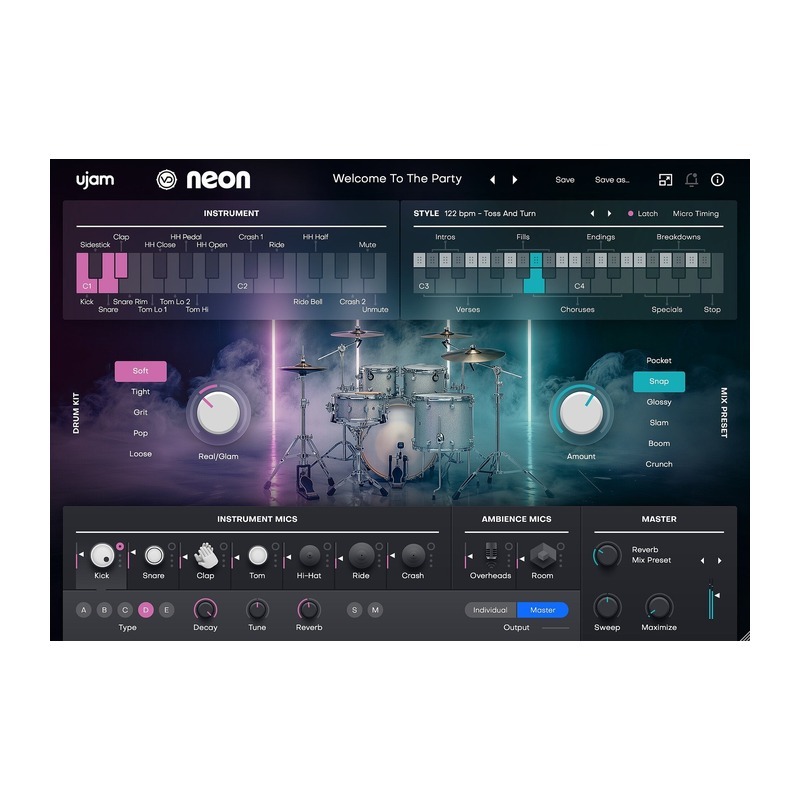The image size is (800, 800).
Task: Select kick Type B
Action: (104, 610)
